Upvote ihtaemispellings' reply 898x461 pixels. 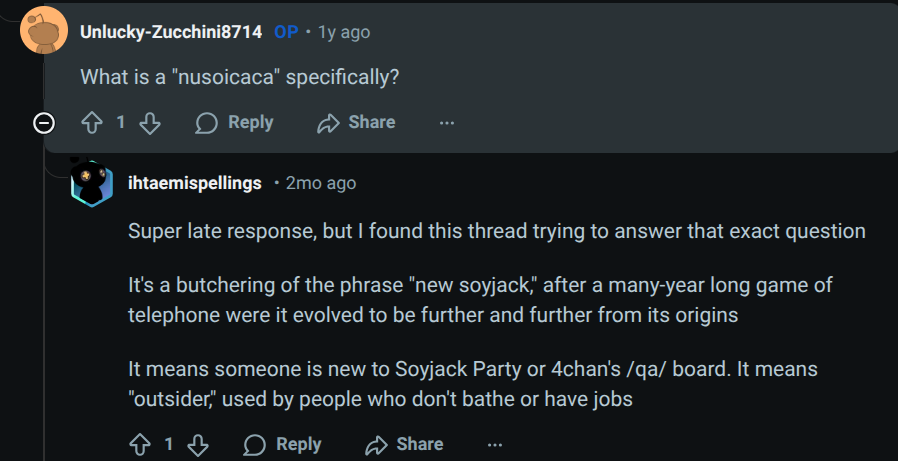point(141,444)
